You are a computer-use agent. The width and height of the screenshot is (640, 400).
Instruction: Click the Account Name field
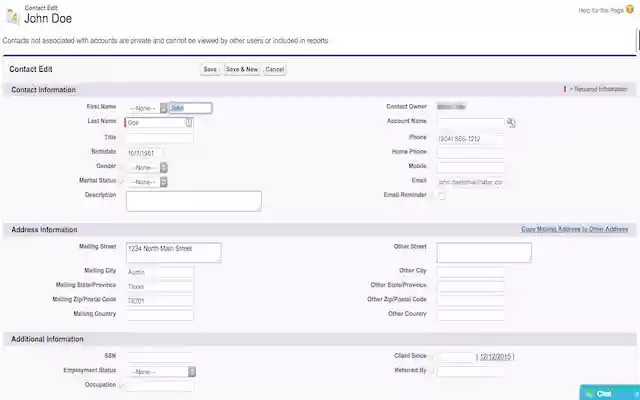pyautogui.click(x=471, y=122)
